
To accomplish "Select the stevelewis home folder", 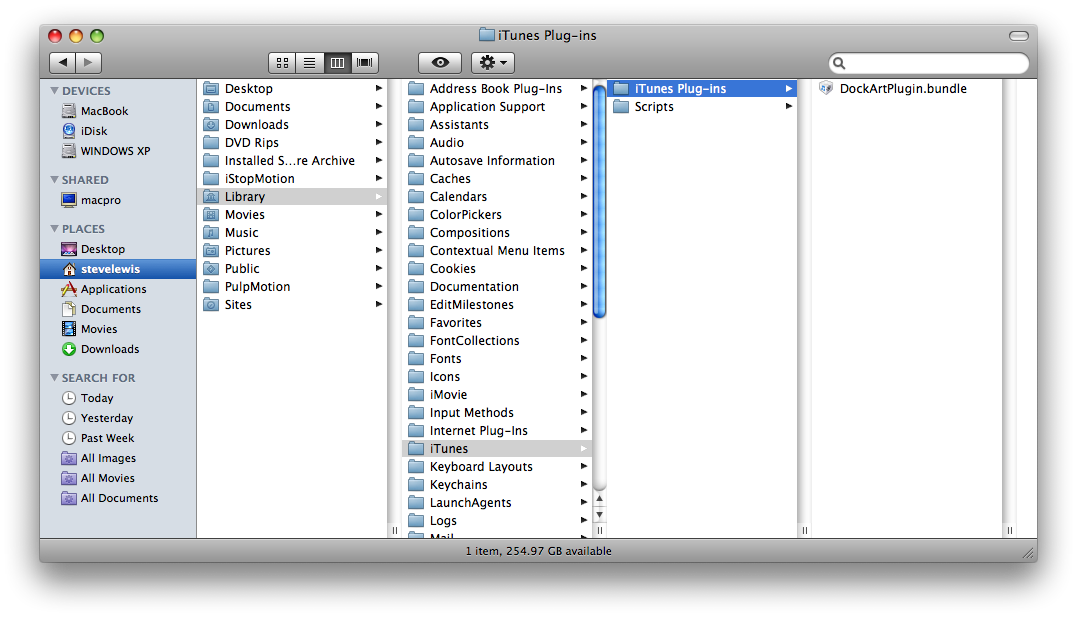I will click(117, 269).
